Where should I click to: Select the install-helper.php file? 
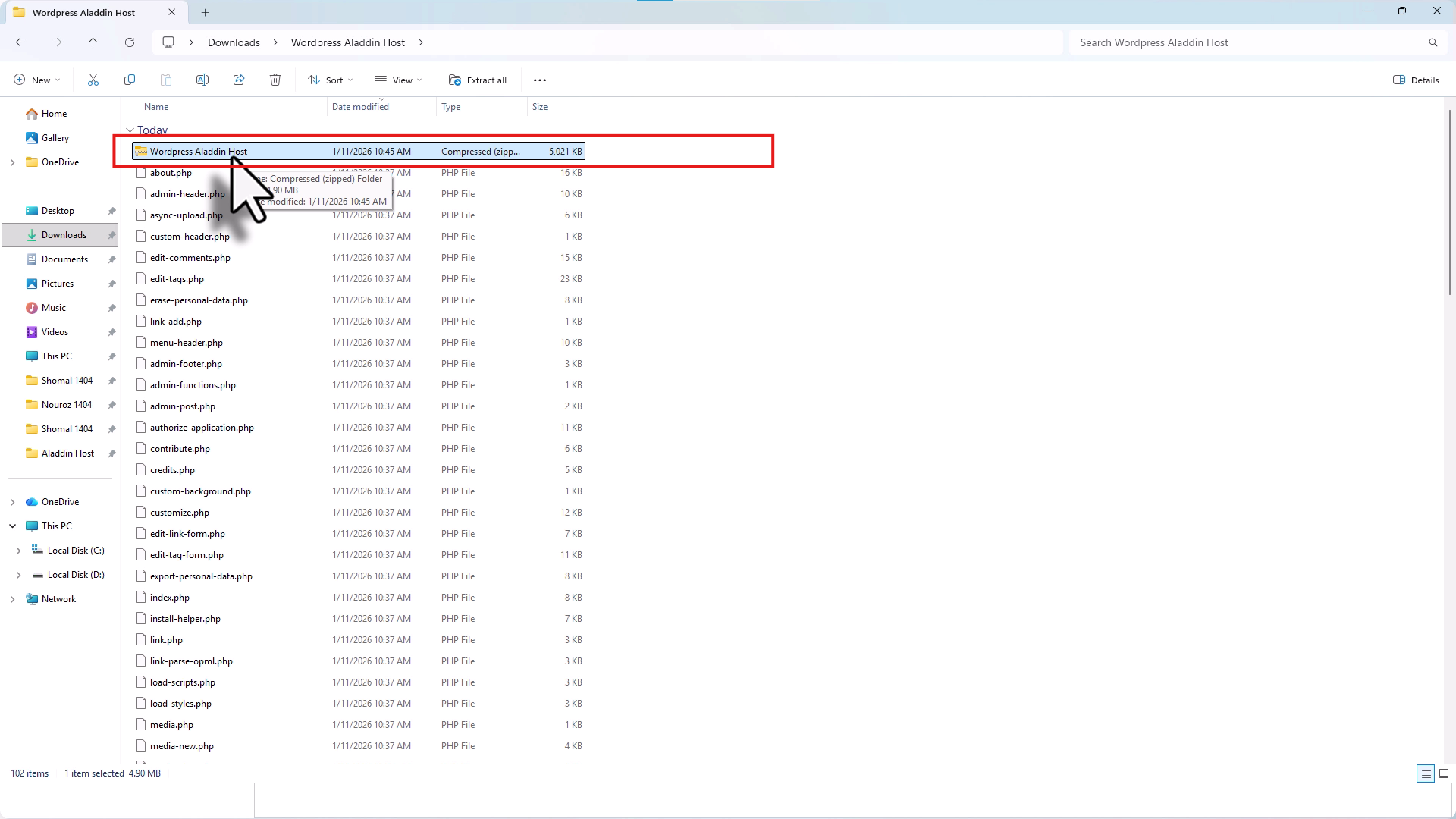click(359, 619)
